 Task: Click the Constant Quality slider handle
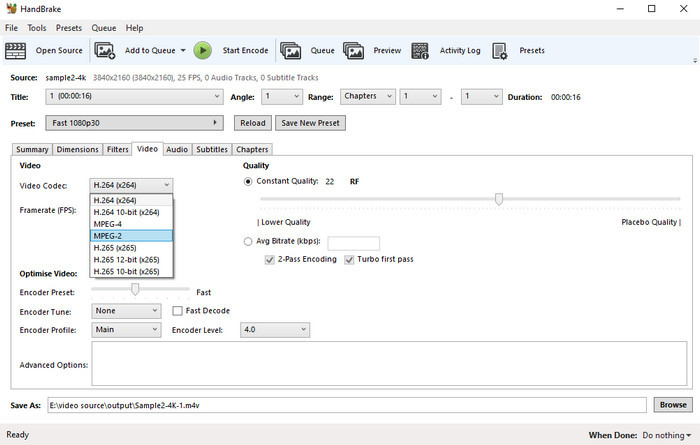pos(499,199)
